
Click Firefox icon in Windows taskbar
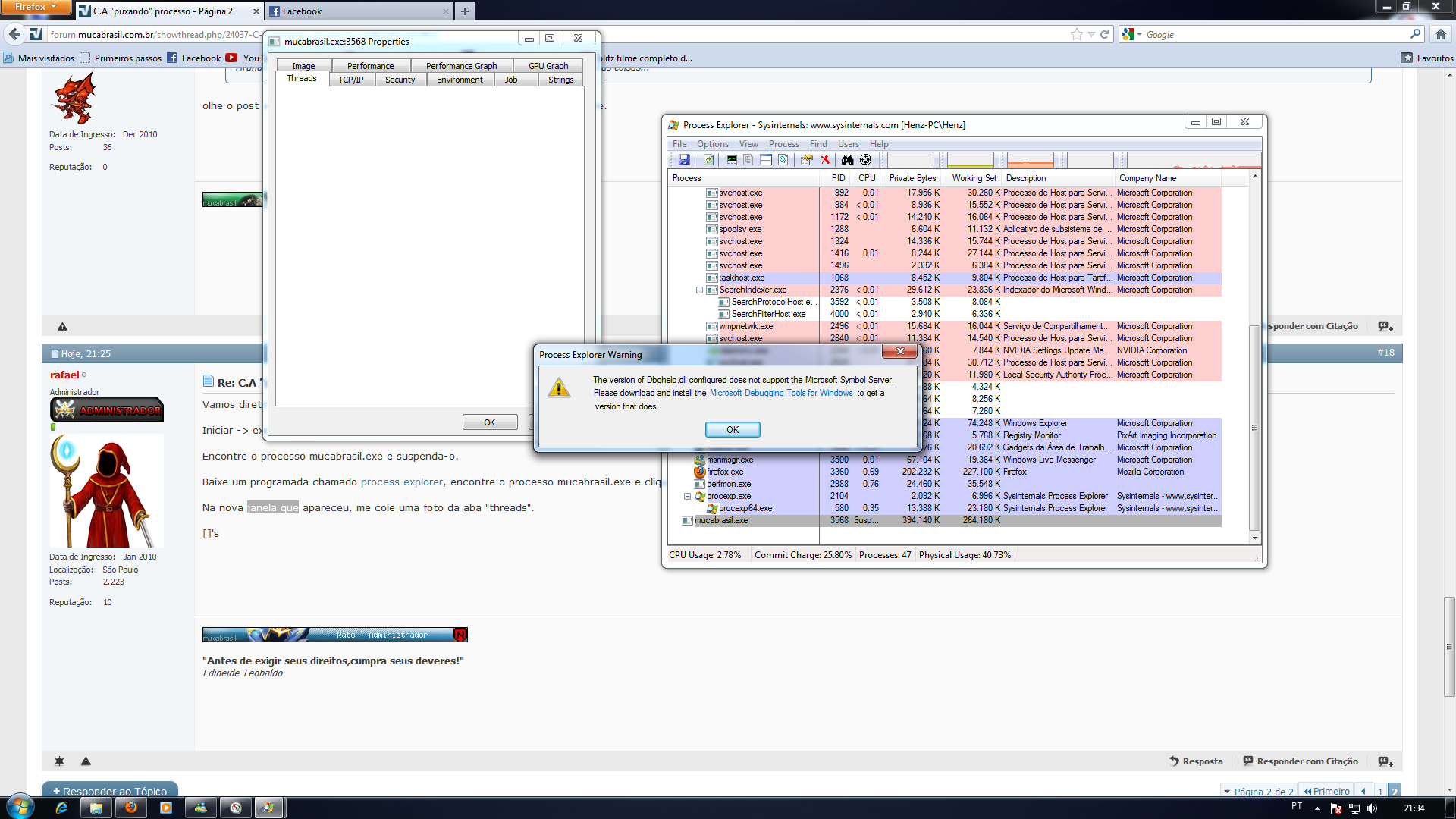(x=130, y=808)
